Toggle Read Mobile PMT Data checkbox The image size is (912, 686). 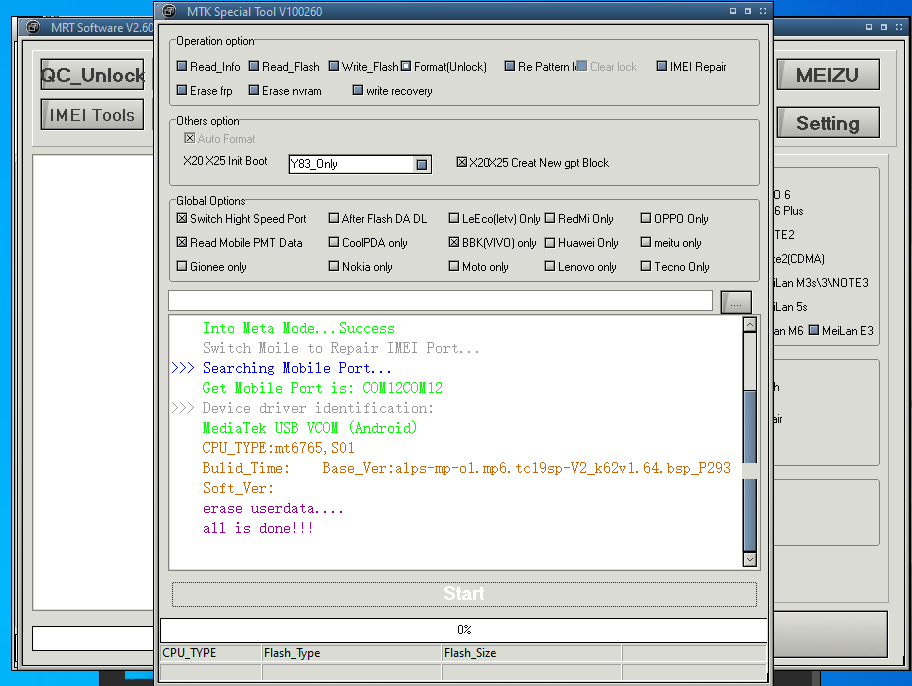click(182, 242)
